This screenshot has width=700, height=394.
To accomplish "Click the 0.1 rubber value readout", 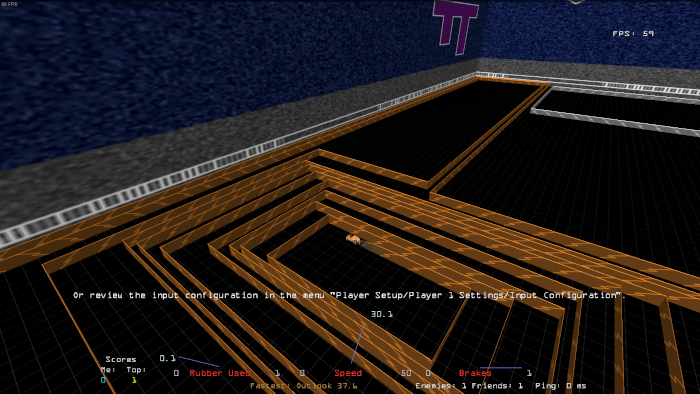I will 167,358.
